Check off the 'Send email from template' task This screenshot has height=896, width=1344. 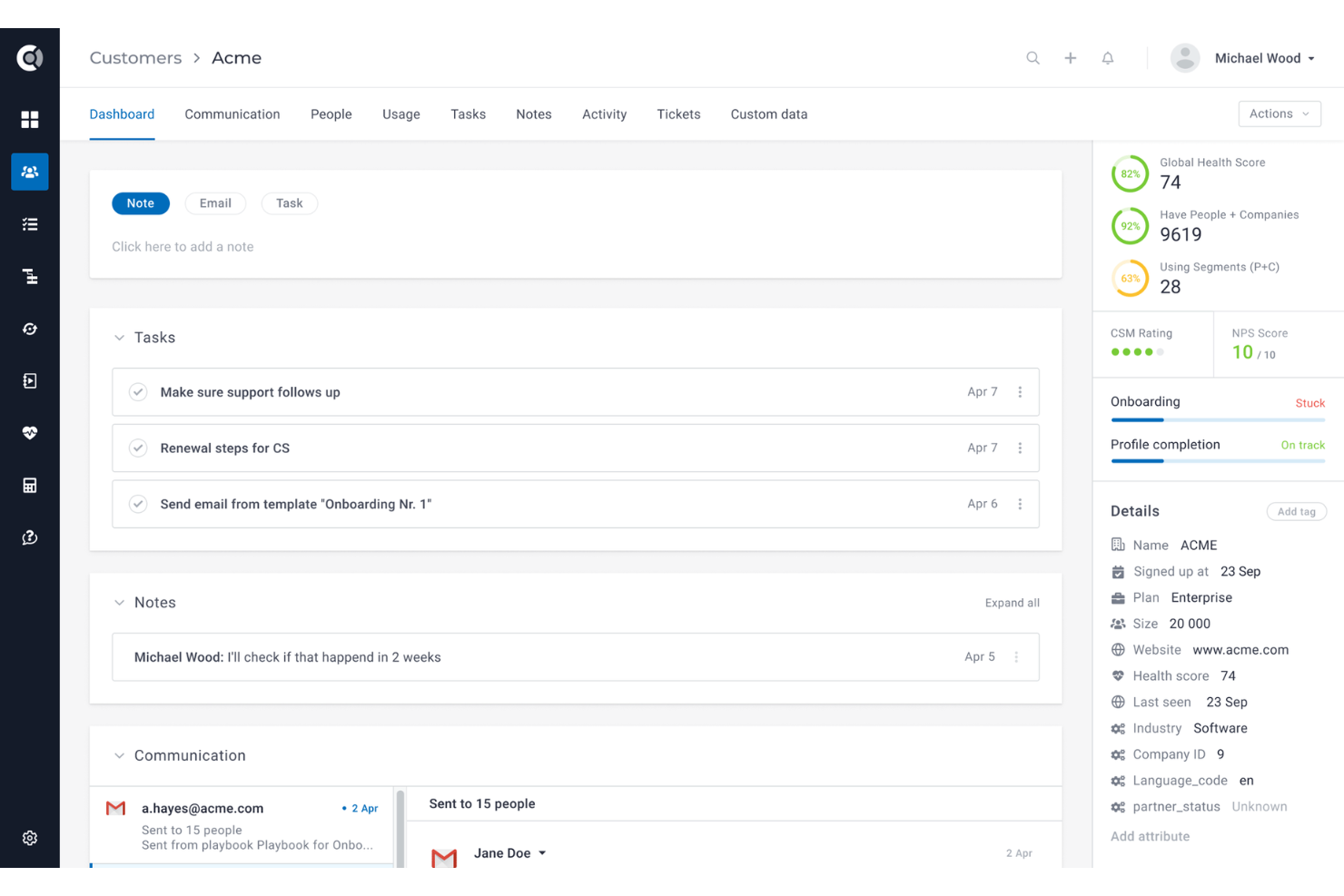pos(137,504)
